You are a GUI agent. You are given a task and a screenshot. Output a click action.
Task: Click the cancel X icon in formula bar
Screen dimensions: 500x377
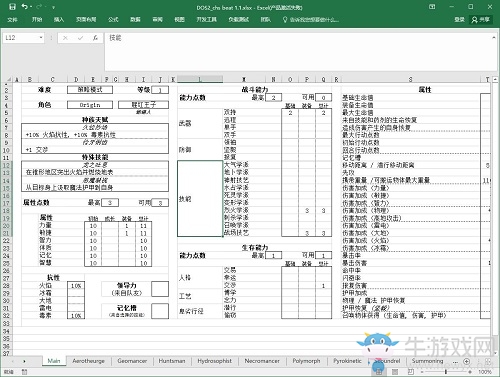[65, 38]
